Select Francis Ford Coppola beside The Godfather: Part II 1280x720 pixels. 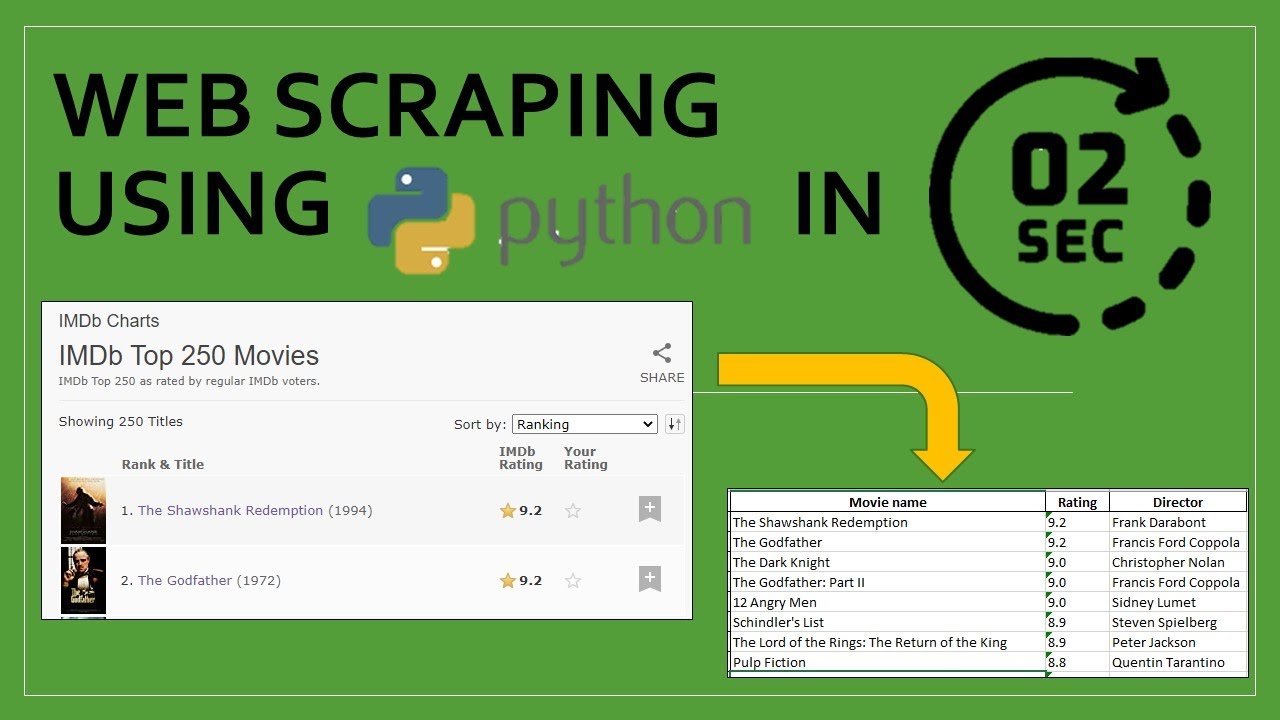1178,582
